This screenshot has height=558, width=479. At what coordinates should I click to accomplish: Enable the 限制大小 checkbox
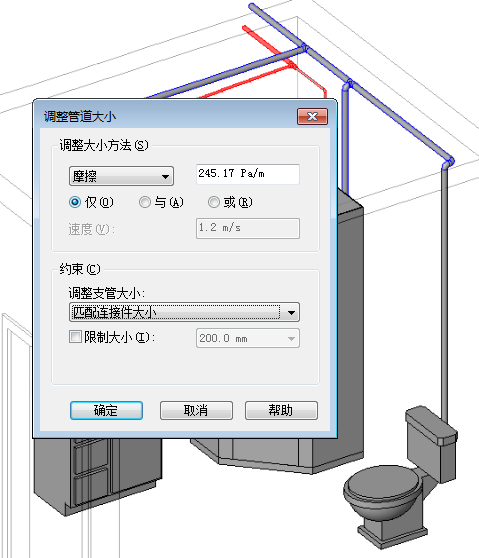[75, 337]
